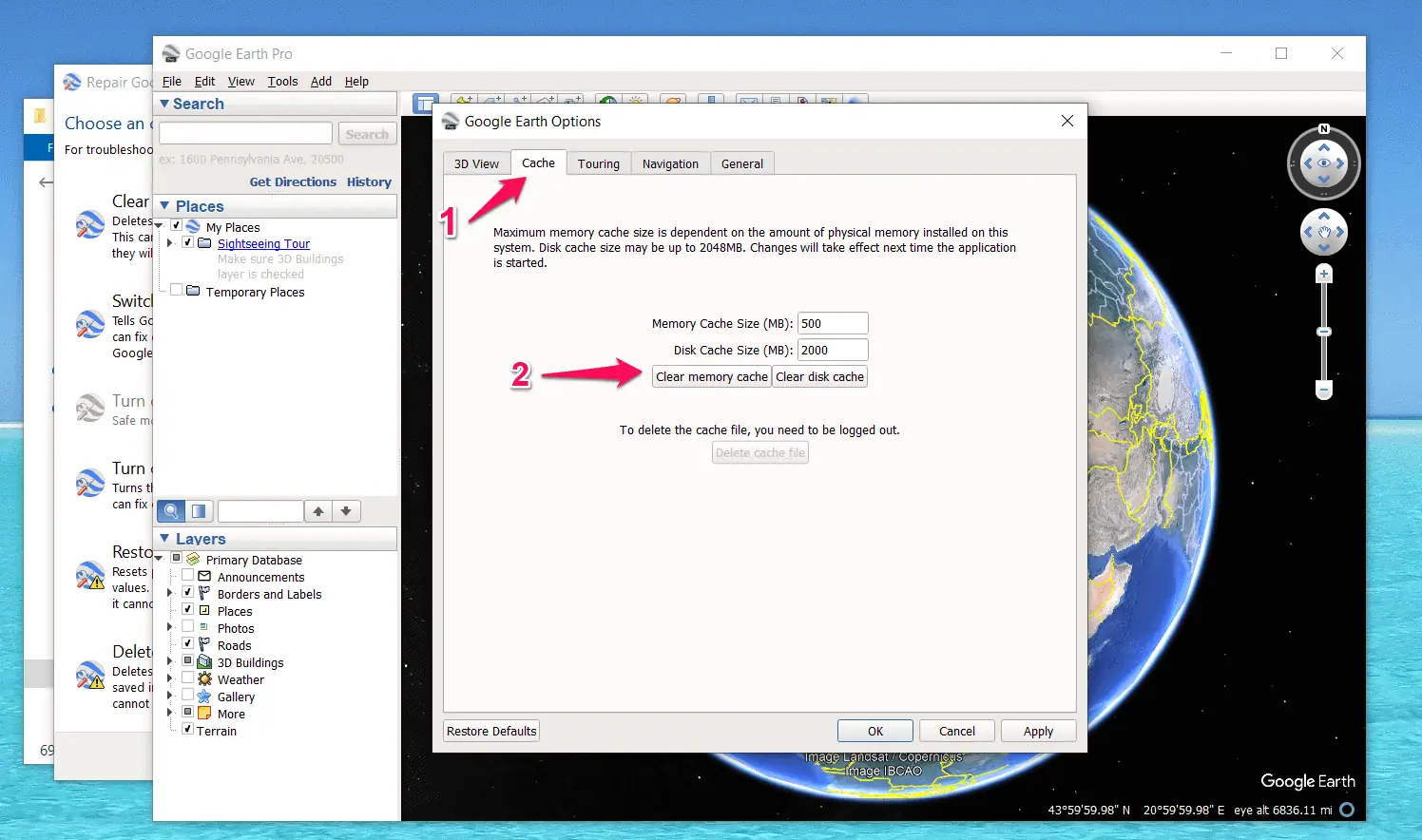Uncheck the Sightseeing Tour checkbox

pos(187,242)
